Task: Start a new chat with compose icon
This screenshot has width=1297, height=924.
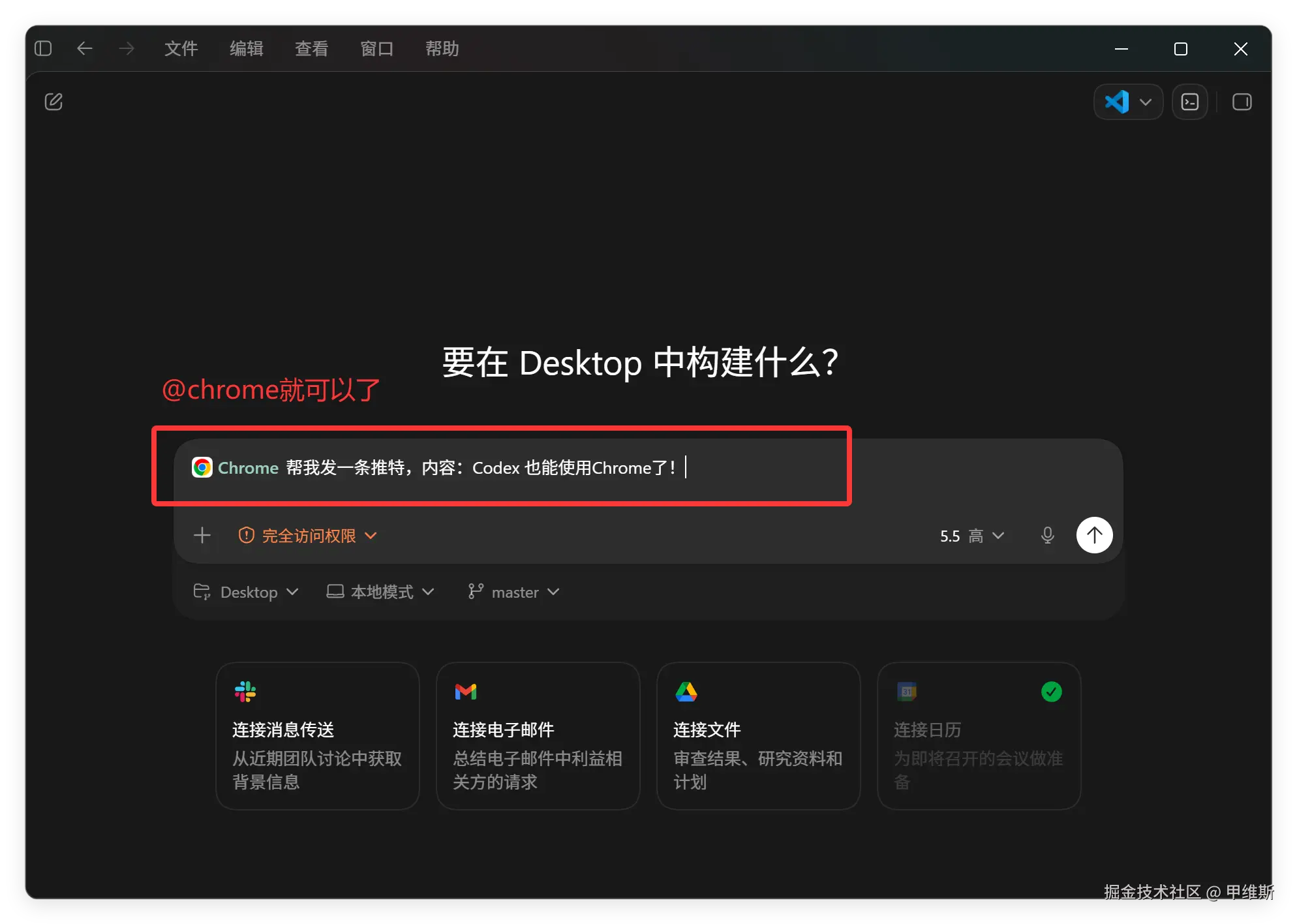Action: coord(53,102)
